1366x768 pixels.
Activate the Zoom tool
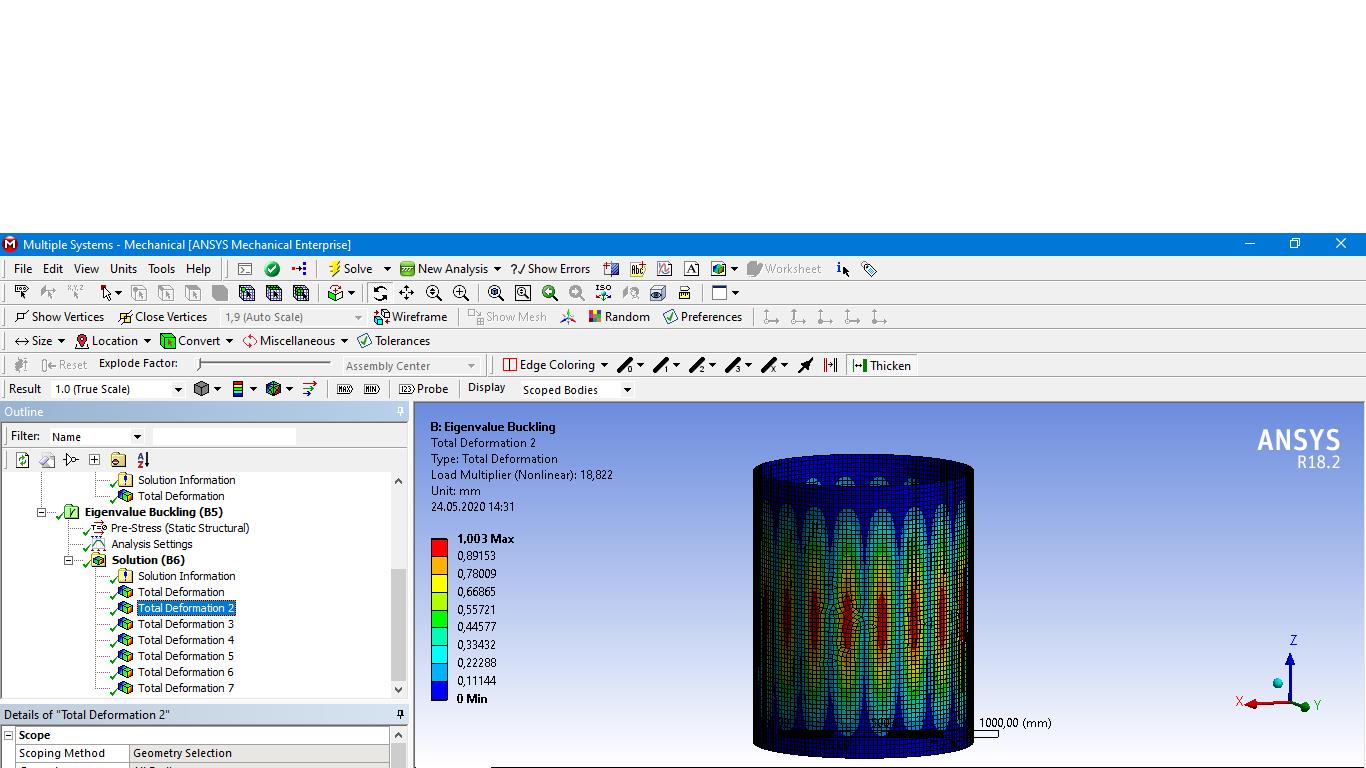434,293
